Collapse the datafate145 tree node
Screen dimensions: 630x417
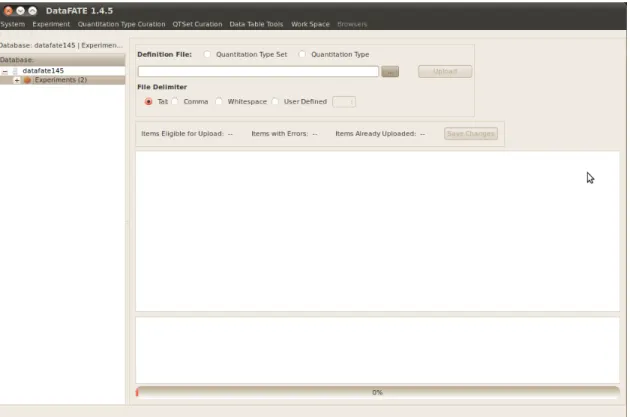[x=5, y=71]
